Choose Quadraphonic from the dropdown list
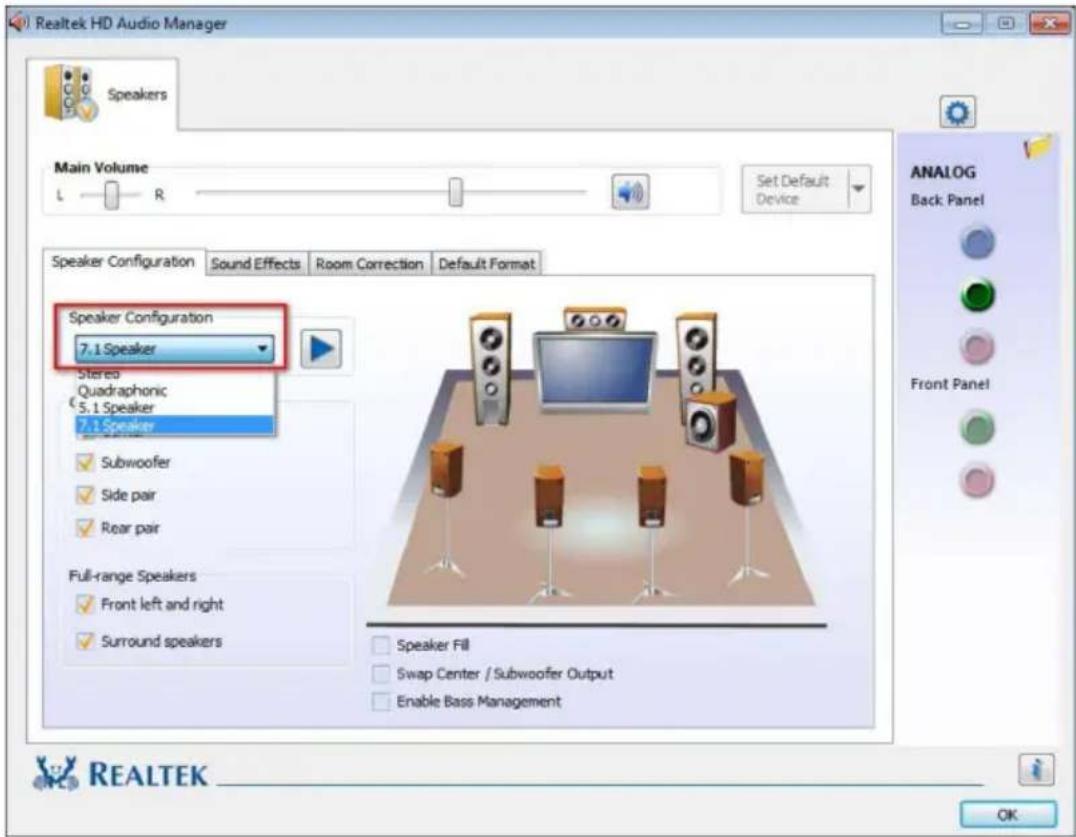1076x837 pixels. pos(175,390)
